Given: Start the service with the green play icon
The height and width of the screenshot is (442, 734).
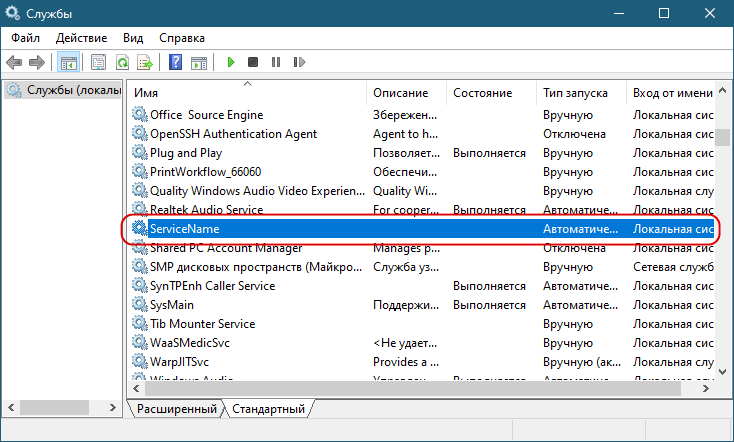Looking at the screenshot, I should (x=230, y=62).
